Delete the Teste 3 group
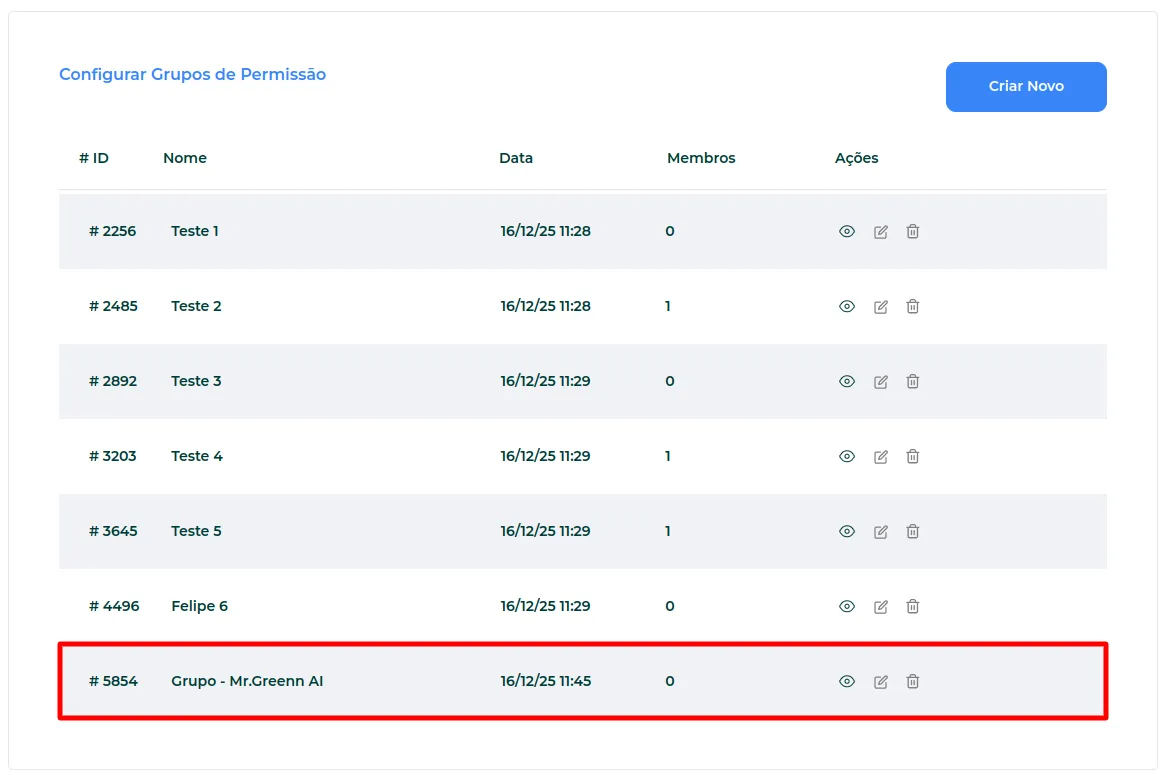The width and height of the screenshot is (1165, 780). point(912,382)
